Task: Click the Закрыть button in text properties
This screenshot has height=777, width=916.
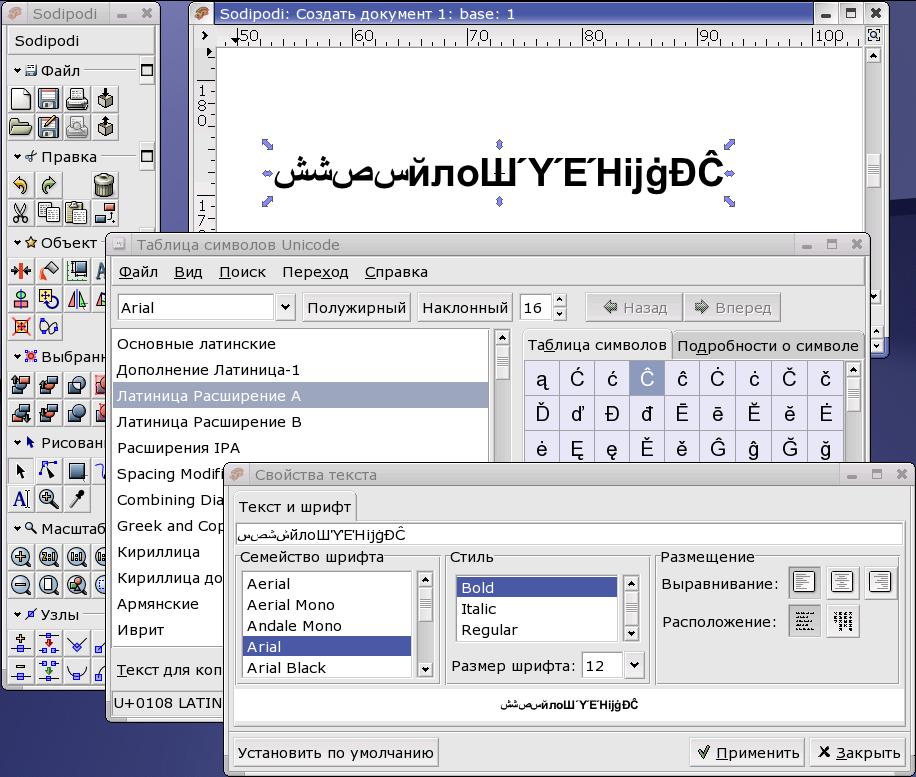Action: click(859, 753)
